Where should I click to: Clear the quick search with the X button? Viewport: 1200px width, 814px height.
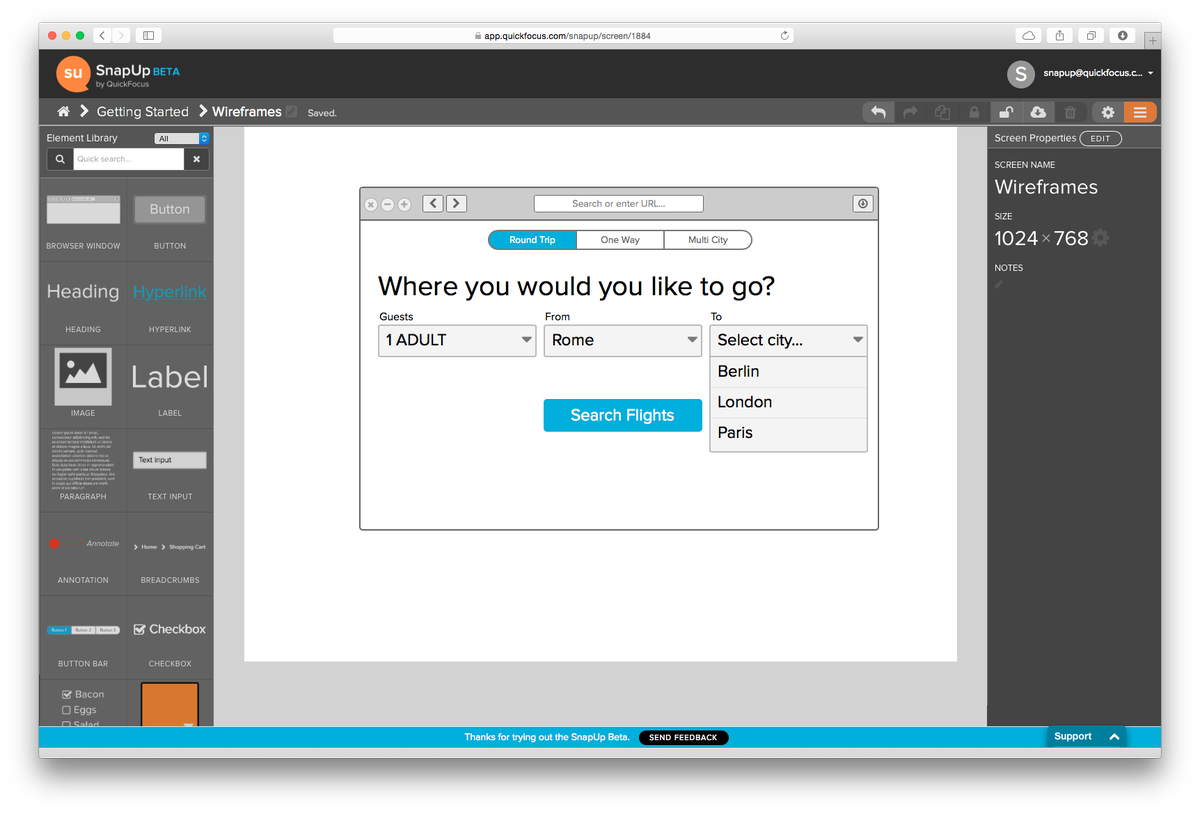click(x=197, y=159)
